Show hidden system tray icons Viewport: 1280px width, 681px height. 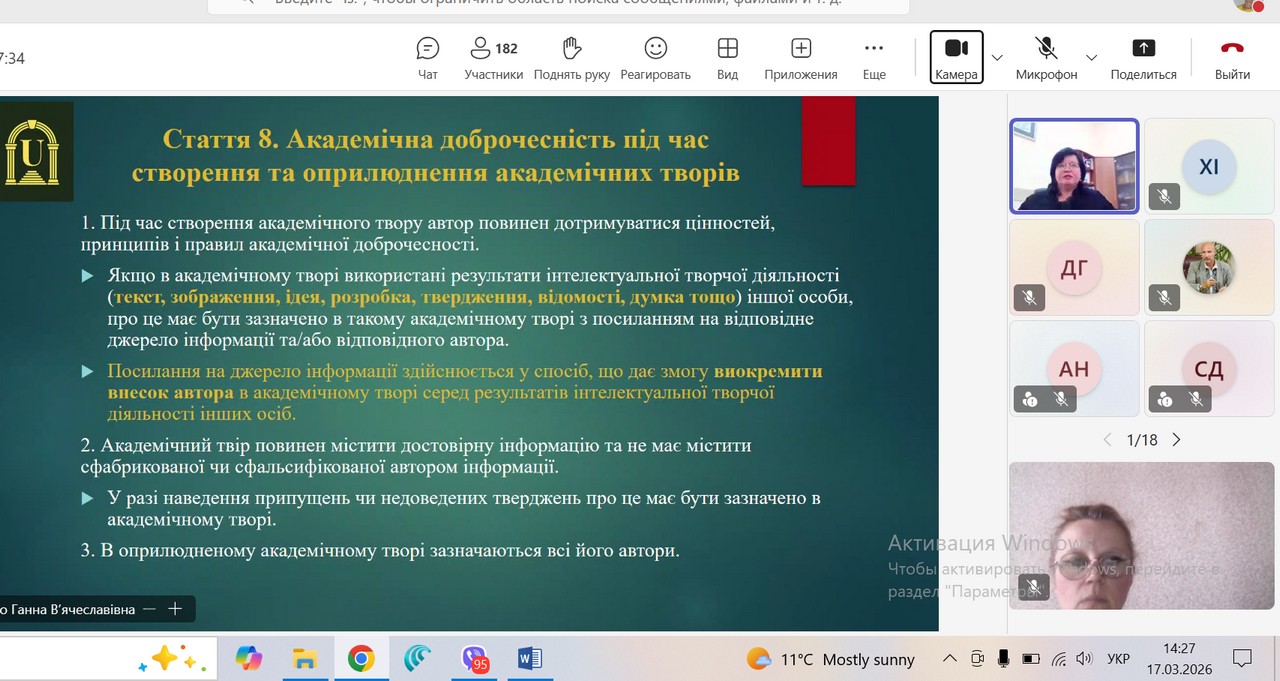(x=949, y=659)
